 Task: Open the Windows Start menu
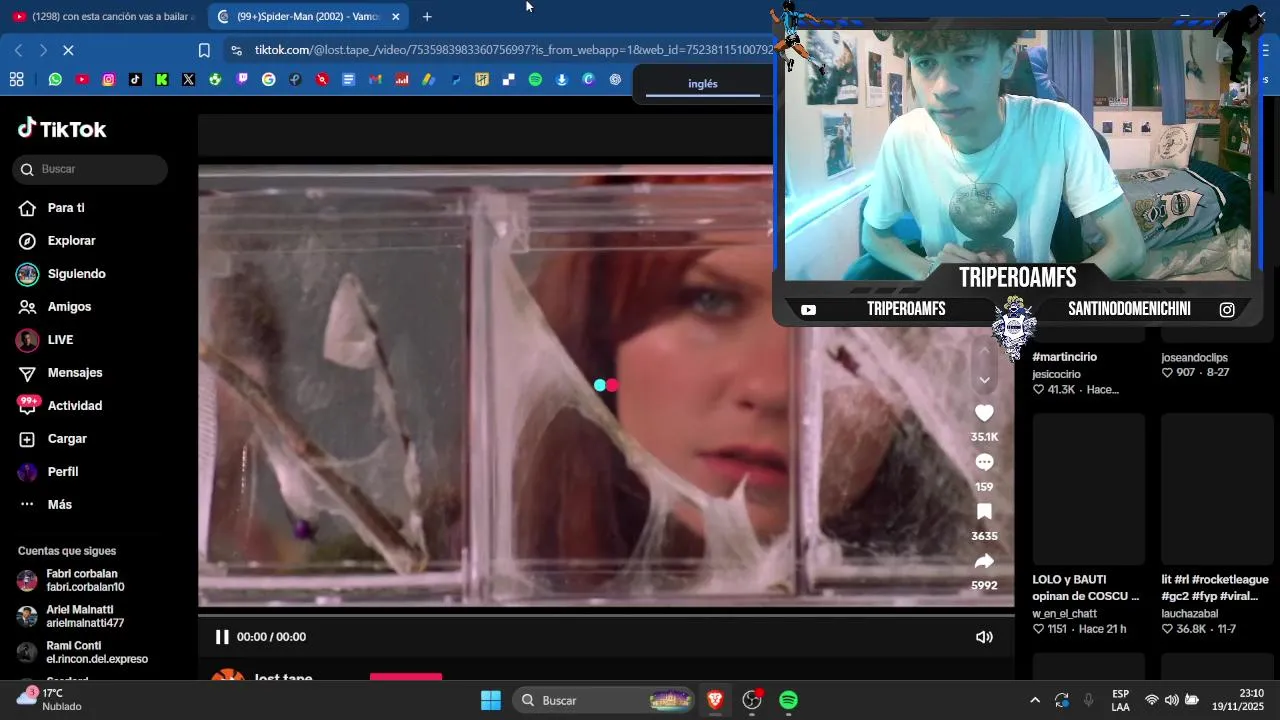pyautogui.click(x=491, y=700)
